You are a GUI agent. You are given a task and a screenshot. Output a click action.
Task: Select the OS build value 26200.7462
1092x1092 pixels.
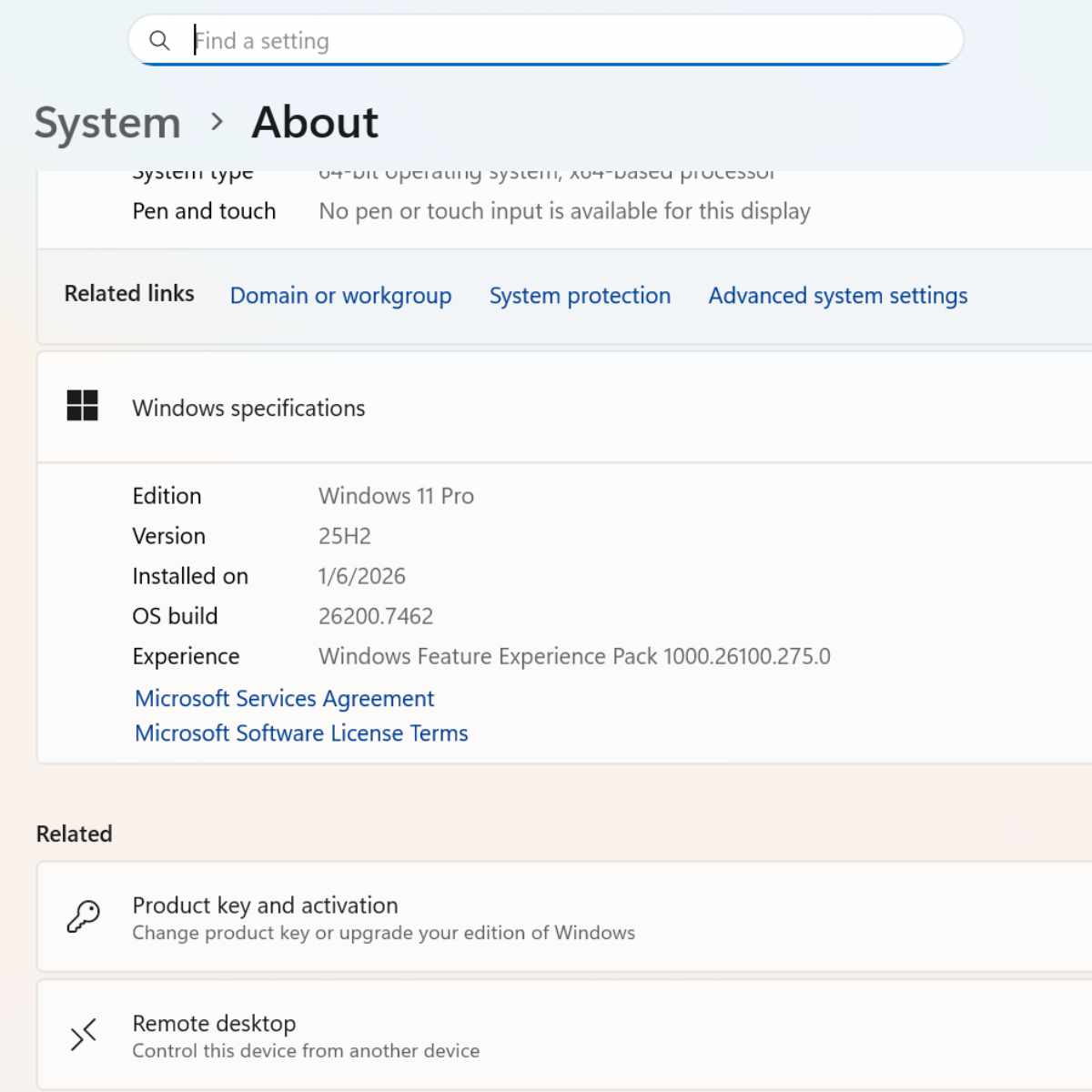point(376,616)
